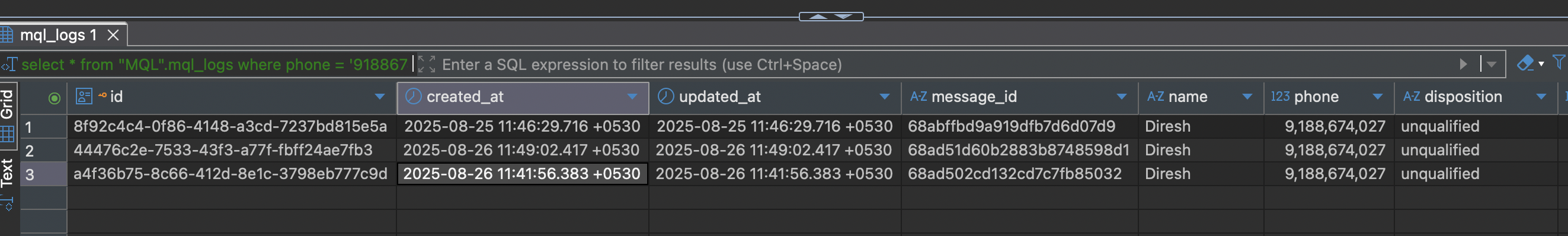Switch to the Text view side tab
Viewport: 1568px width, 236px height.
pyautogui.click(x=7, y=172)
